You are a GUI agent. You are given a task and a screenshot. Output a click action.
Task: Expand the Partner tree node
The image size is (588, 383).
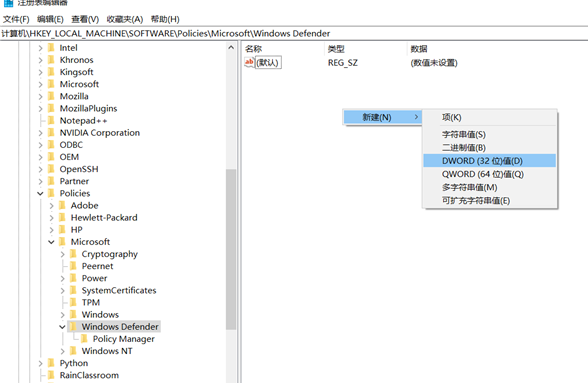pos(40,181)
